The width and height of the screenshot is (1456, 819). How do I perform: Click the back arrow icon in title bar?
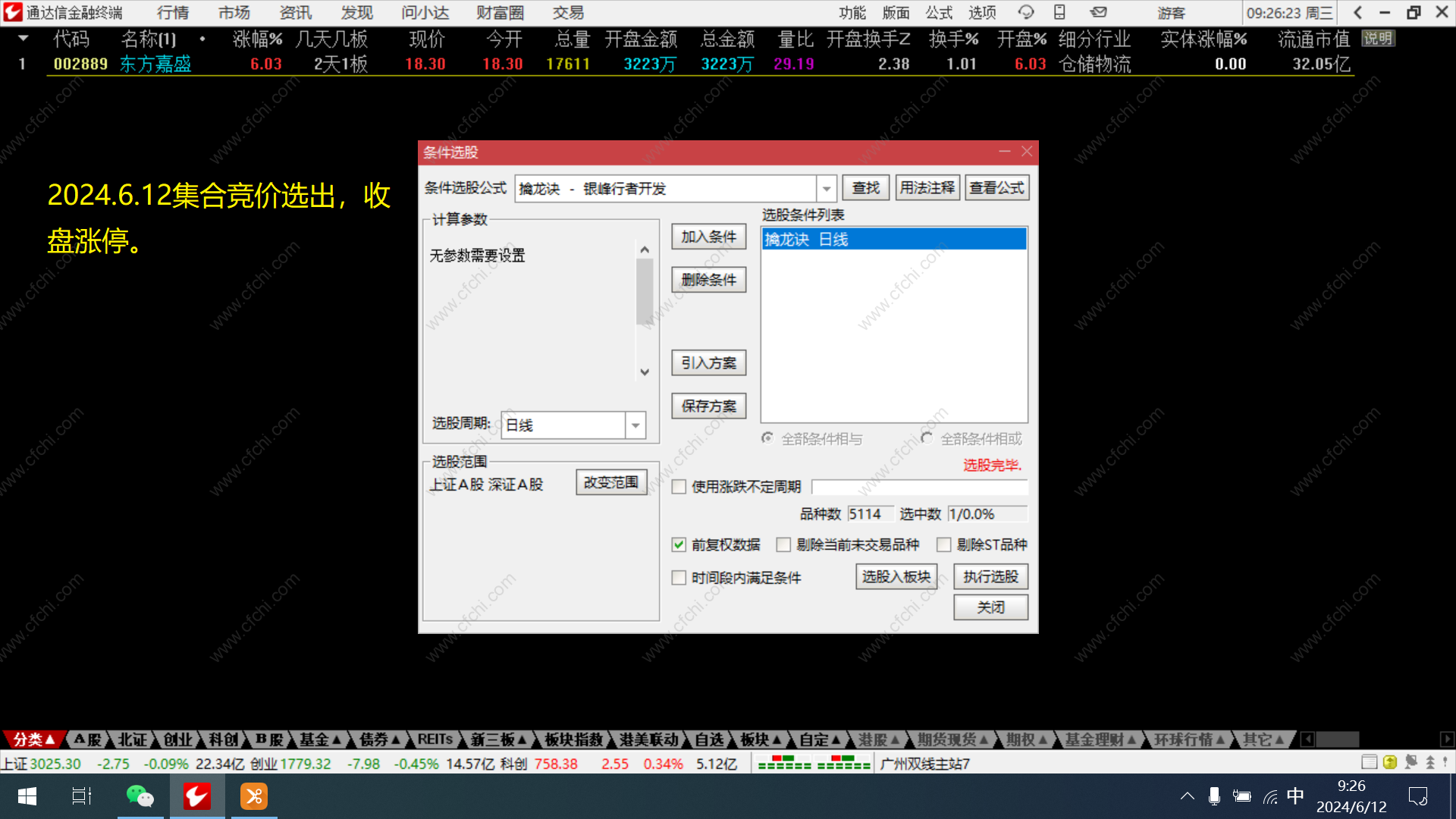tap(1357, 12)
